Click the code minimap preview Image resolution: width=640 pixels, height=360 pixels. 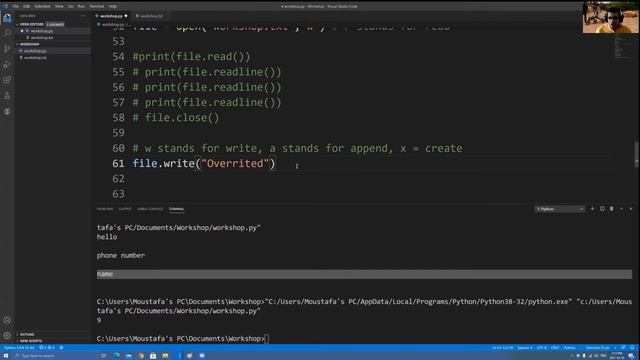[622, 47]
